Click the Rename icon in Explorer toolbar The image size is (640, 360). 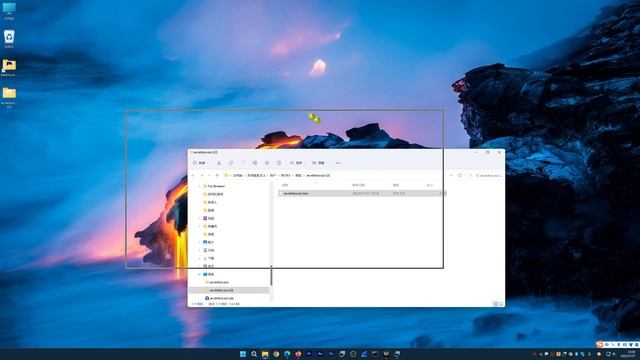[255, 163]
